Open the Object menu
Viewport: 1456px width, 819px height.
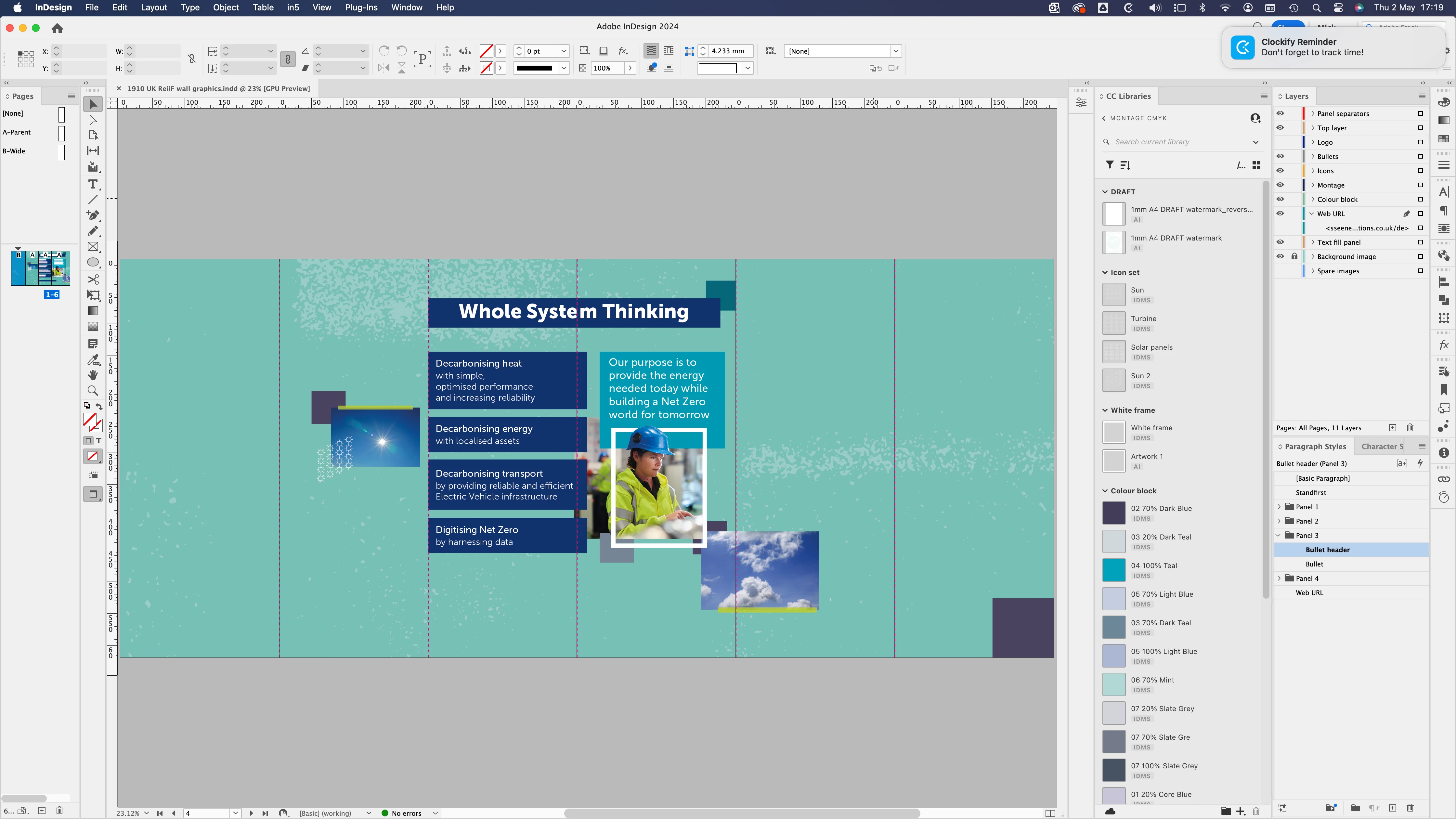pyautogui.click(x=226, y=7)
